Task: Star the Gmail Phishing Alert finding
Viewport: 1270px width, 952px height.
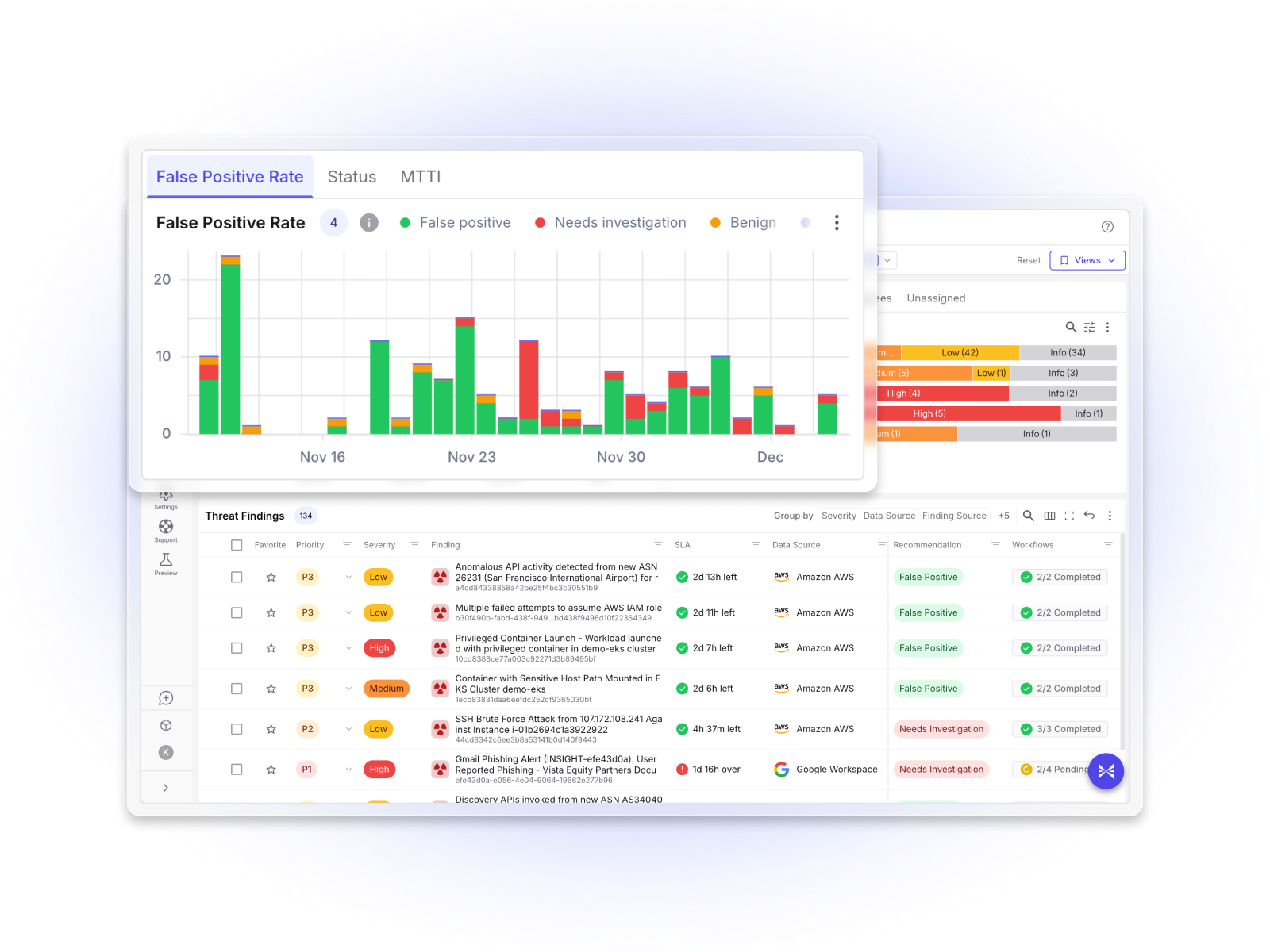Action: point(271,770)
